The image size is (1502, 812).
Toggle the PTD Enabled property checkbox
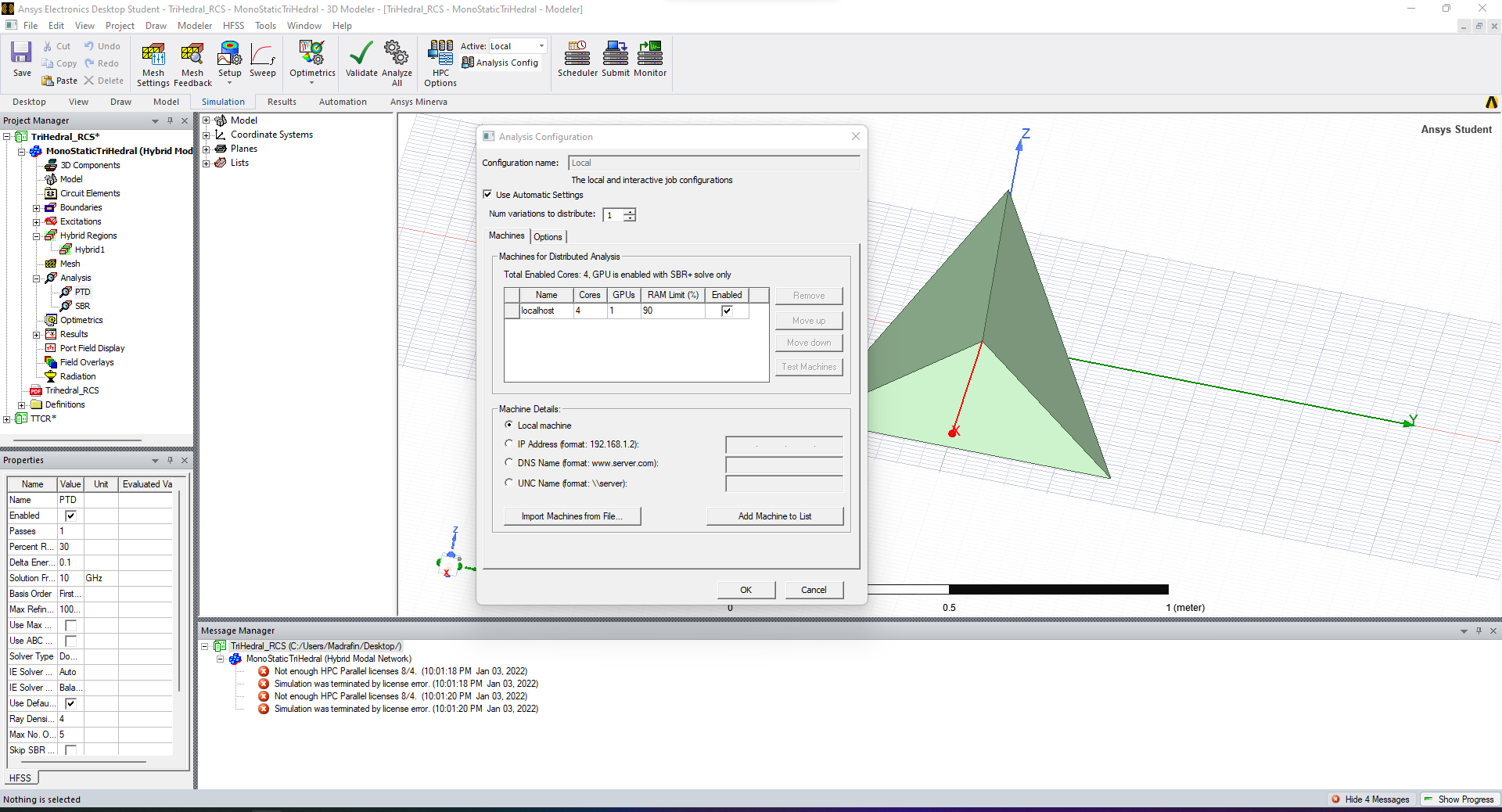pos(70,516)
